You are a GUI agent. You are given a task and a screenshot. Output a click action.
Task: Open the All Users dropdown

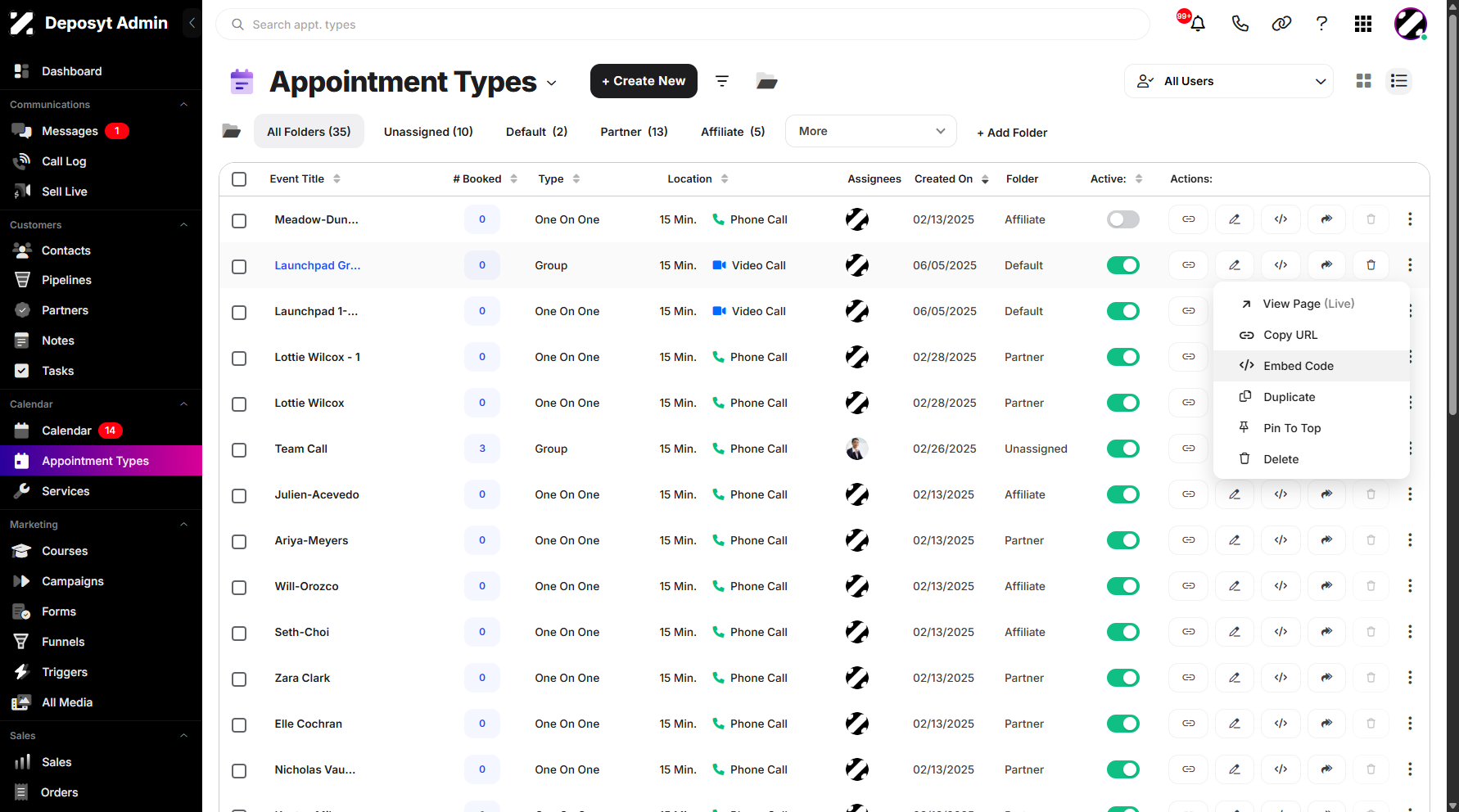click(x=1228, y=81)
